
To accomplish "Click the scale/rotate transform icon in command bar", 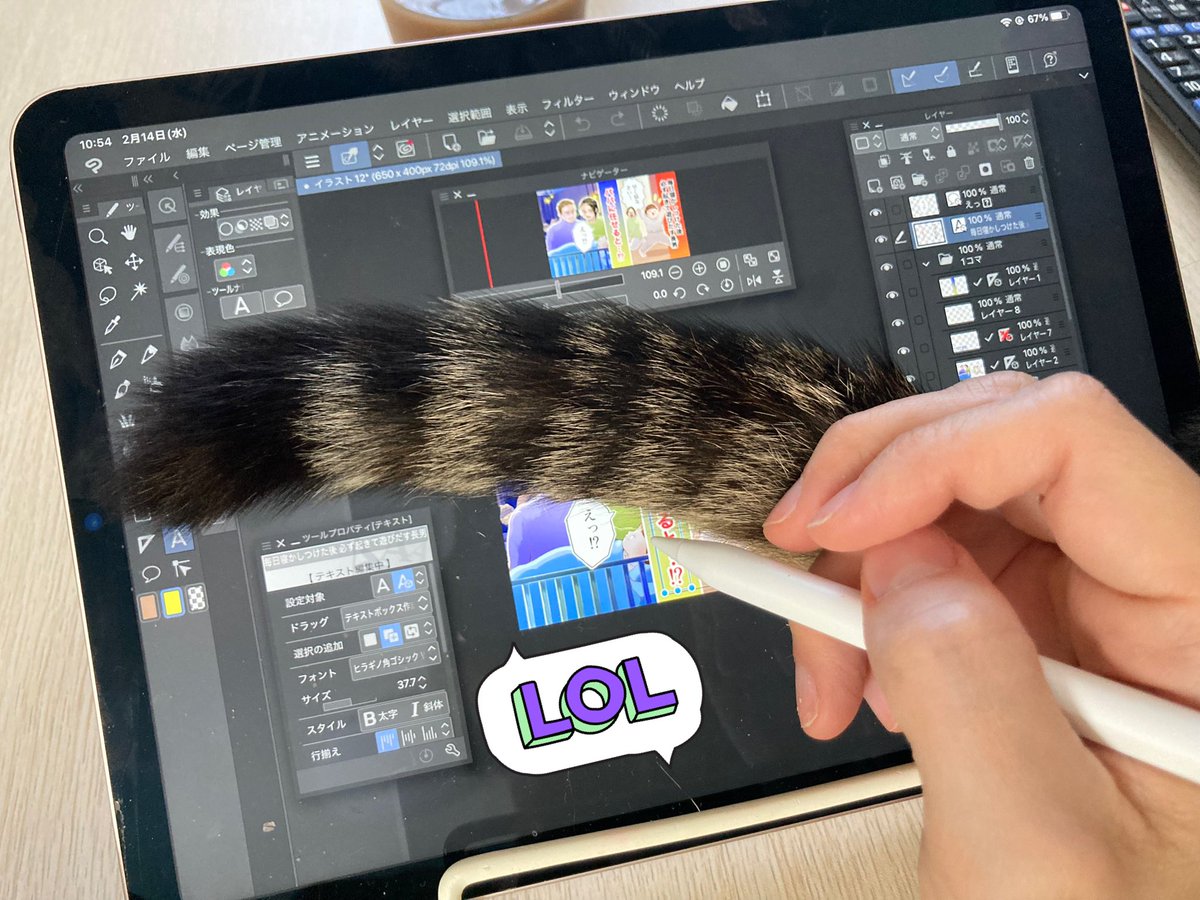I will click(765, 99).
